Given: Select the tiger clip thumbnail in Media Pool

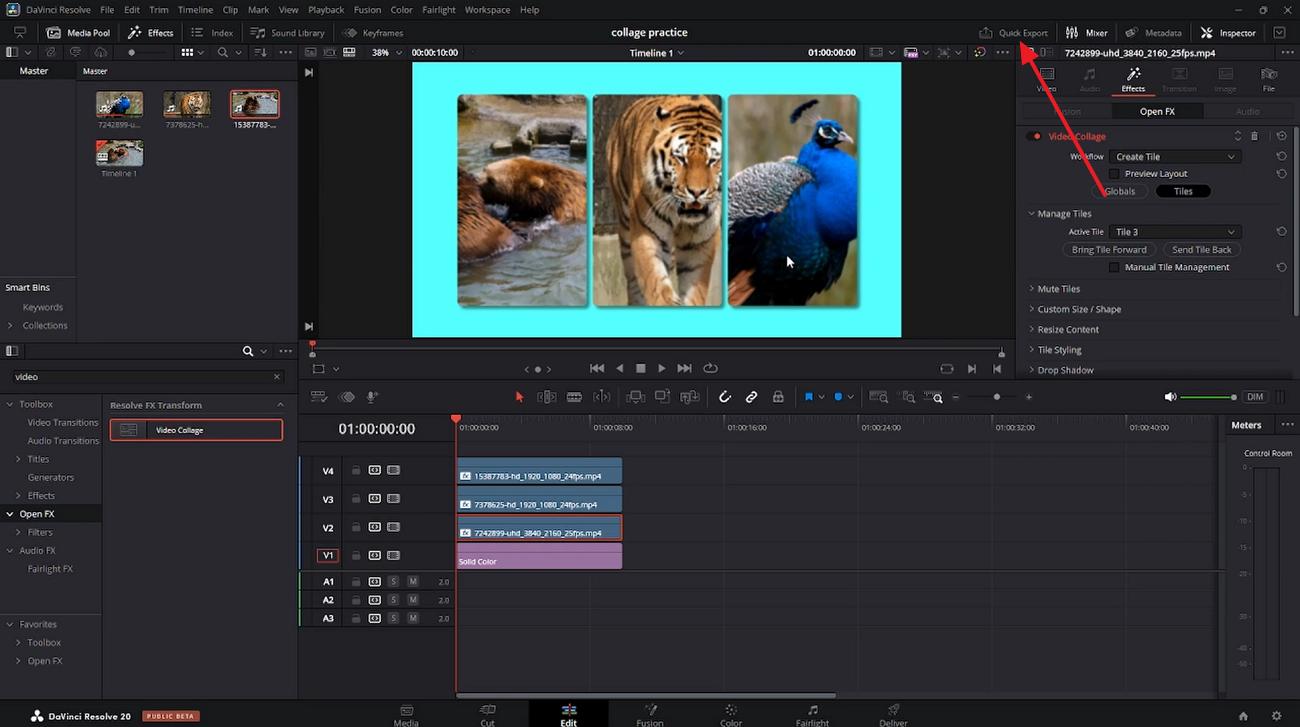Looking at the screenshot, I should [186, 105].
